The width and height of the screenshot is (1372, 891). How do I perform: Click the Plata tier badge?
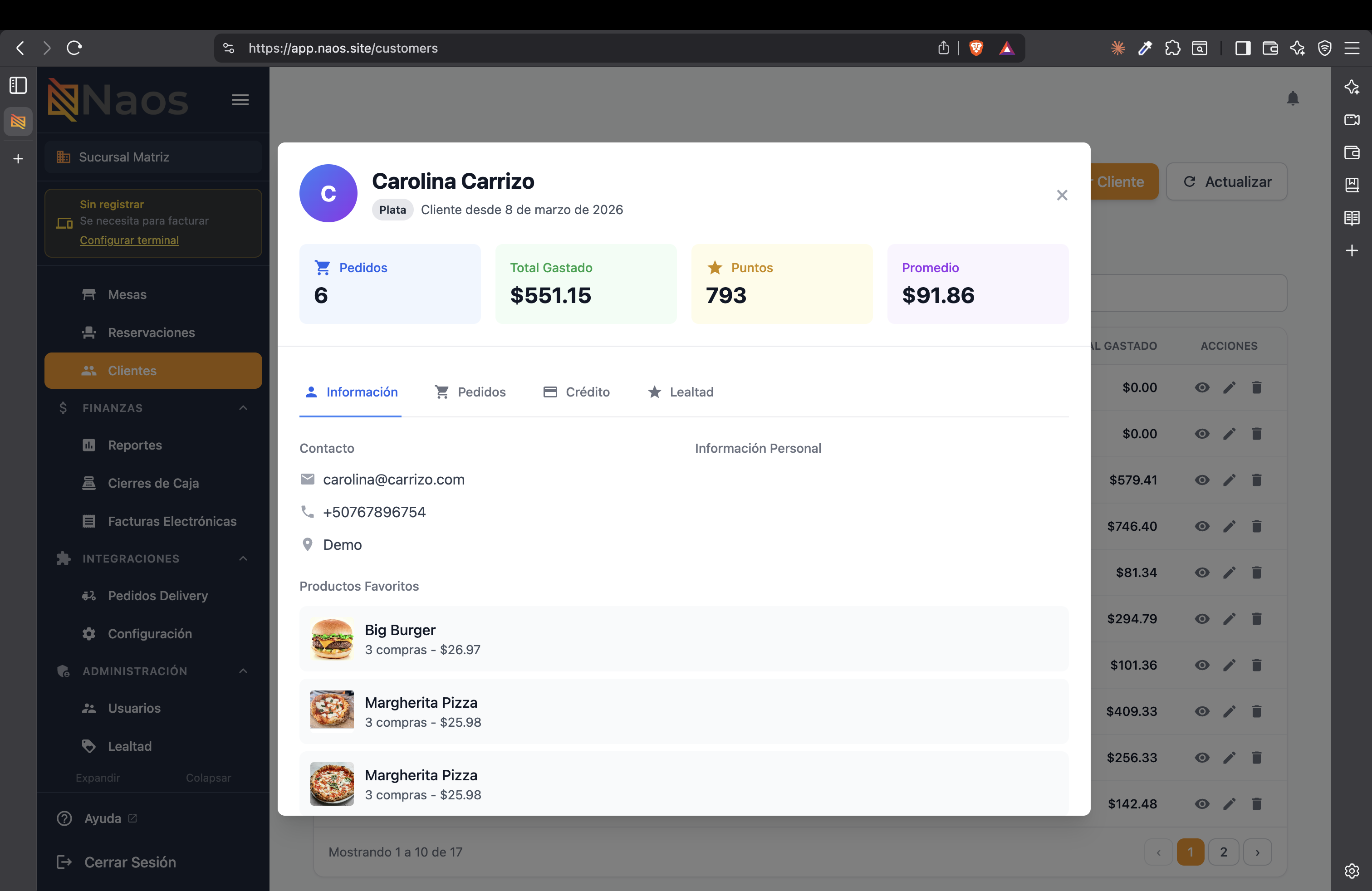point(392,210)
